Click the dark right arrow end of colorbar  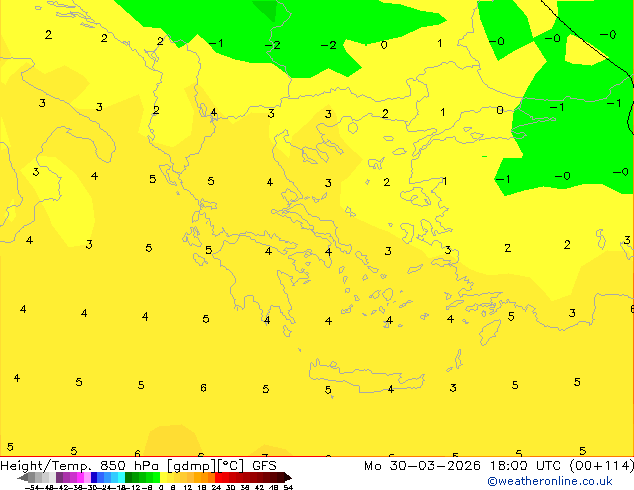[288, 478]
